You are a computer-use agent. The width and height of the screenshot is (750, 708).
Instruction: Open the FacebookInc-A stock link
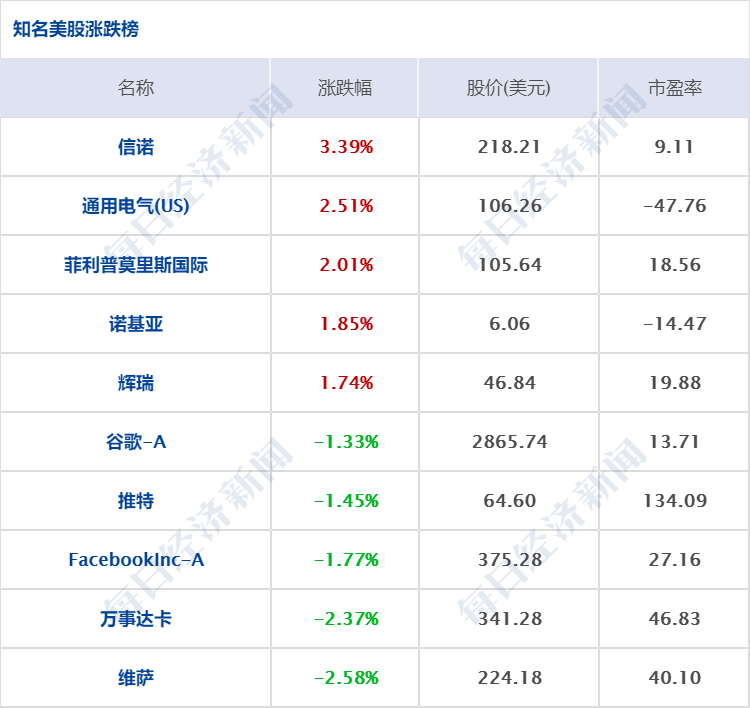click(x=136, y=560)
